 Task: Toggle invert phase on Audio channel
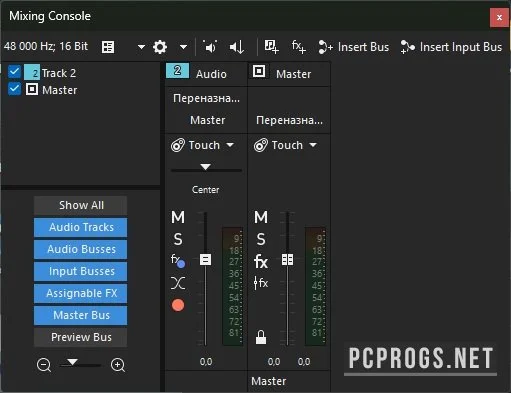coord(178,283)
